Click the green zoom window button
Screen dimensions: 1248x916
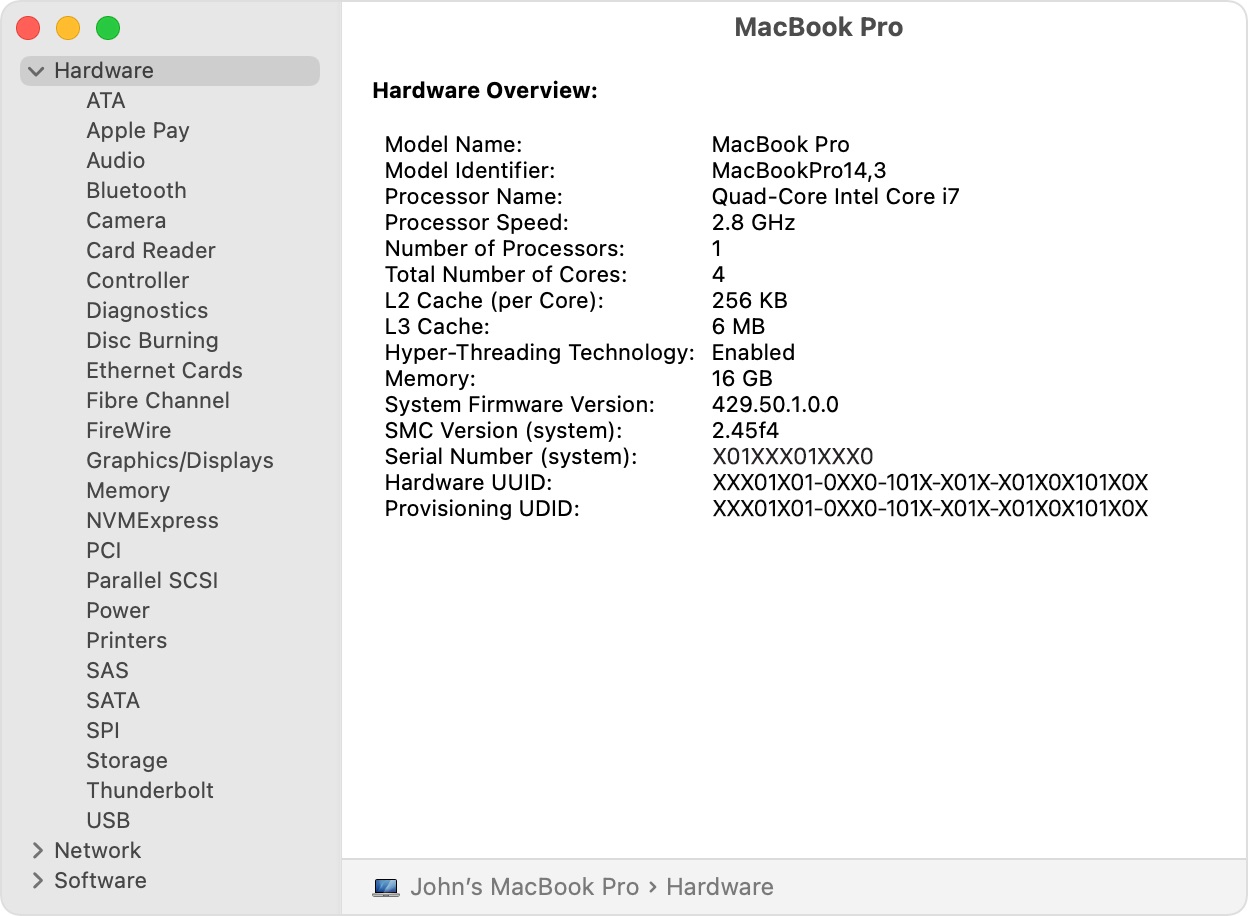(x=108, y=29)
